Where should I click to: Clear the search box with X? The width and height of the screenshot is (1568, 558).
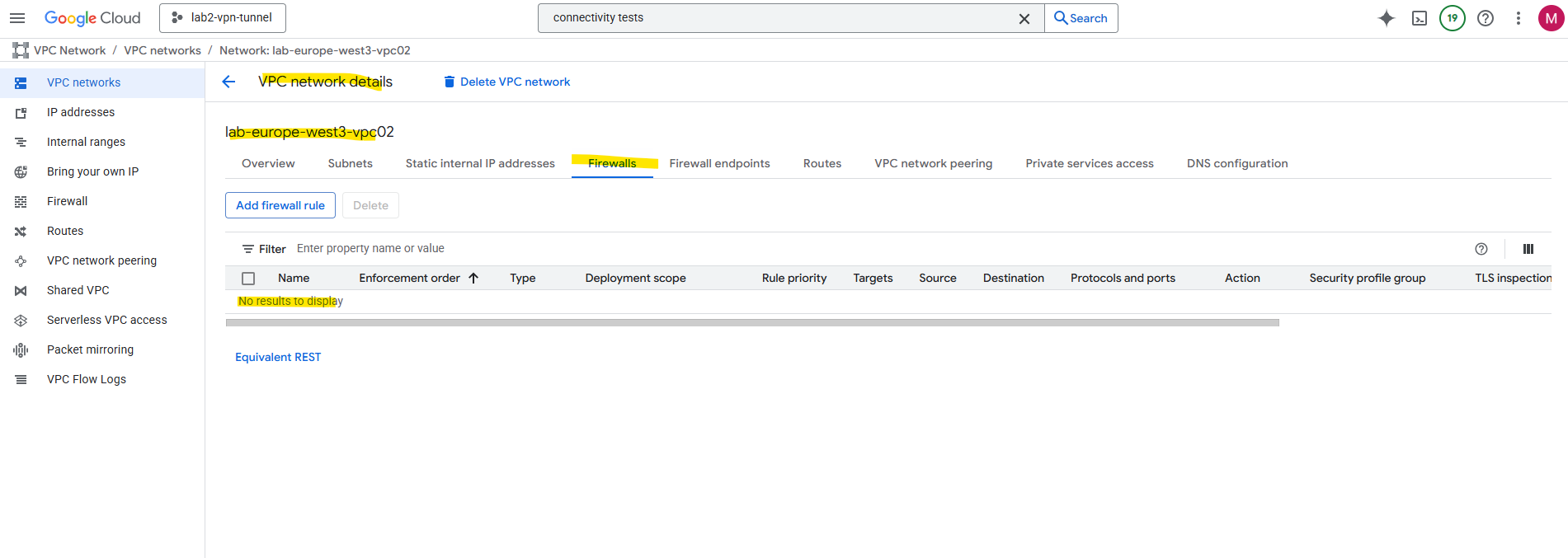pos(1024,18)
